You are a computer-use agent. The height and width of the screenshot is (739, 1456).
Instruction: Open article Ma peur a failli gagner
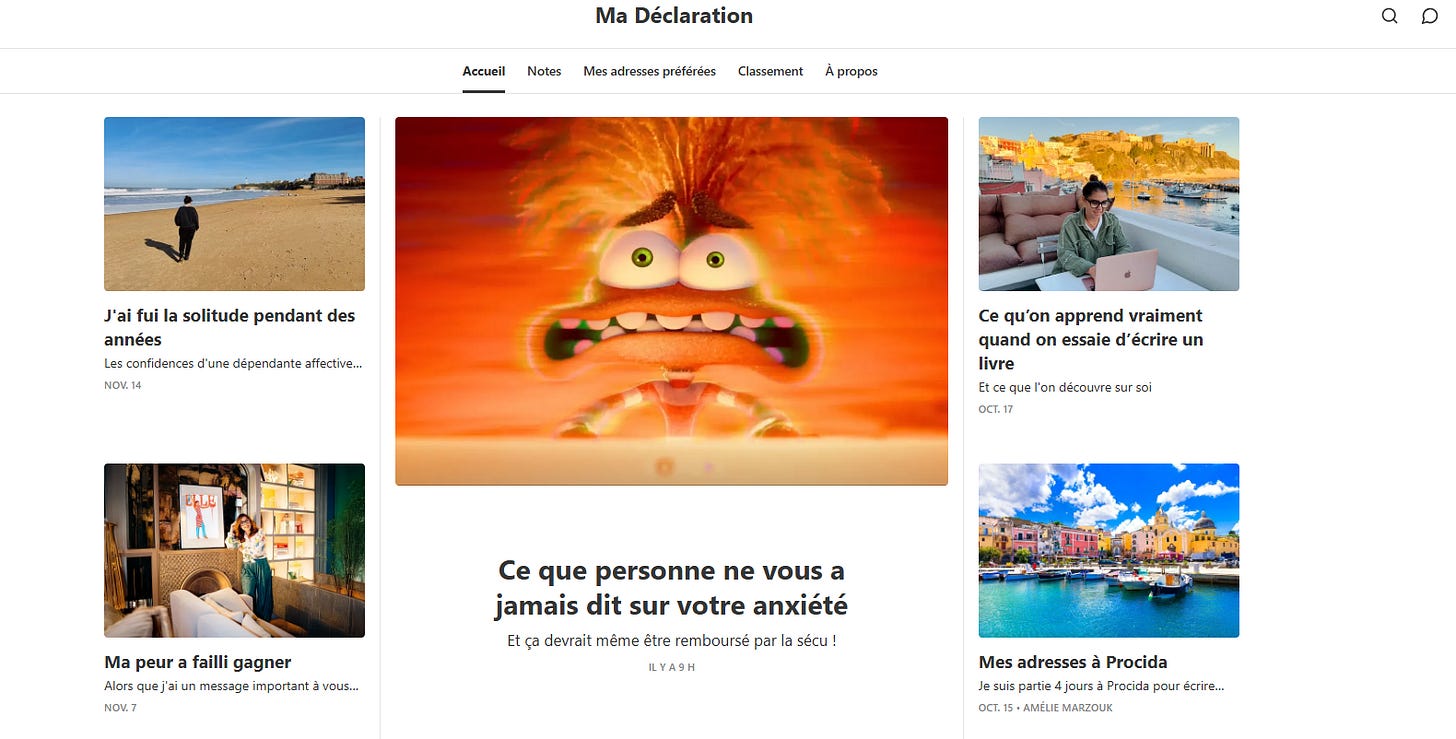(198, 662)
